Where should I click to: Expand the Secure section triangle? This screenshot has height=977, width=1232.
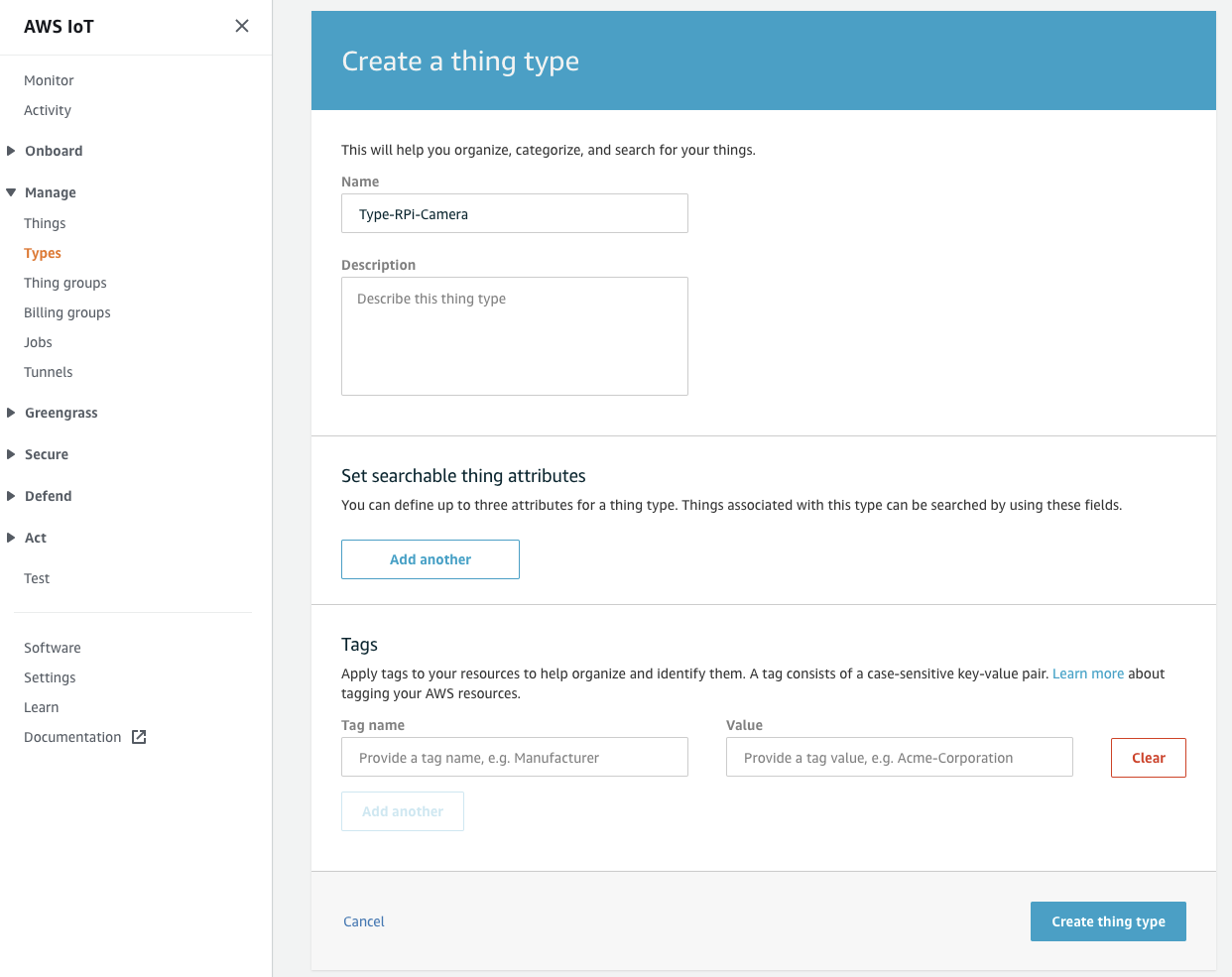[11, 454]
